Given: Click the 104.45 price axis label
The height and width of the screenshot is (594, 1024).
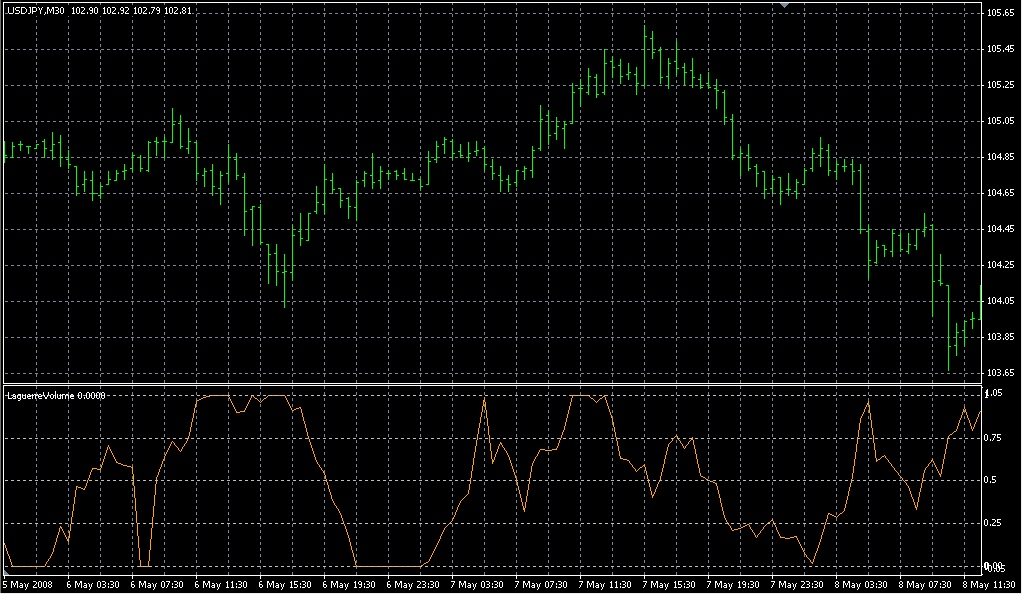Looking at the screenshot, I should click(1000, 229).
